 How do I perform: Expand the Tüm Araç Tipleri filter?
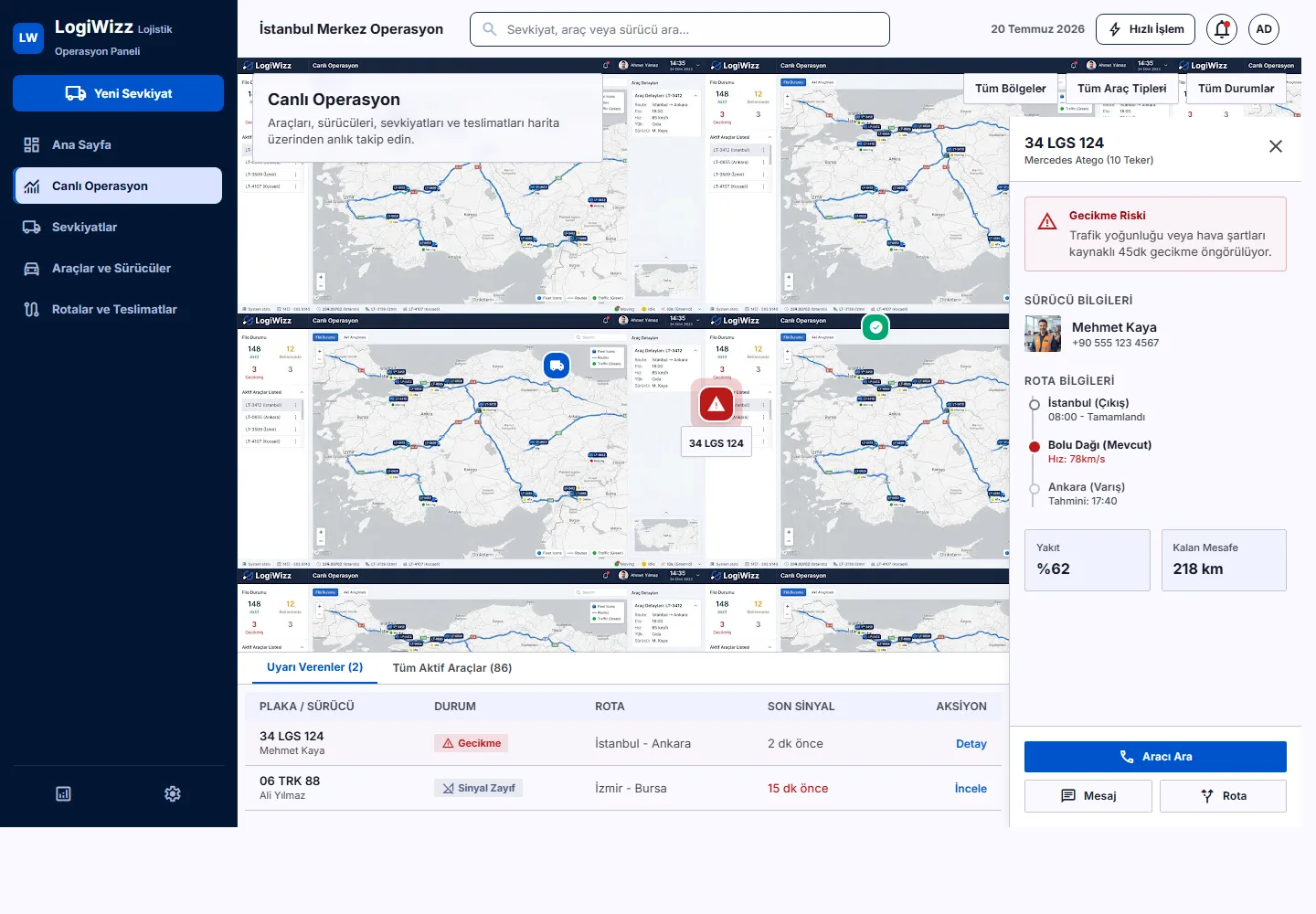[1122, 89]
